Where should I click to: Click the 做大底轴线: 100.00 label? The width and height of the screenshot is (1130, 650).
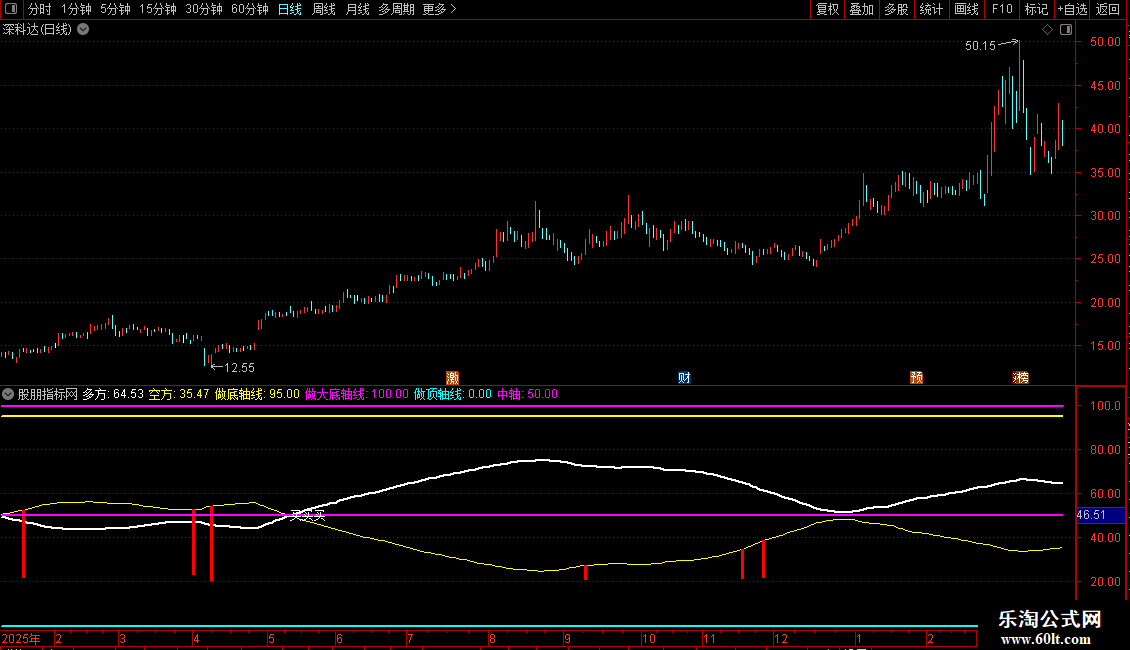(357, 394)
